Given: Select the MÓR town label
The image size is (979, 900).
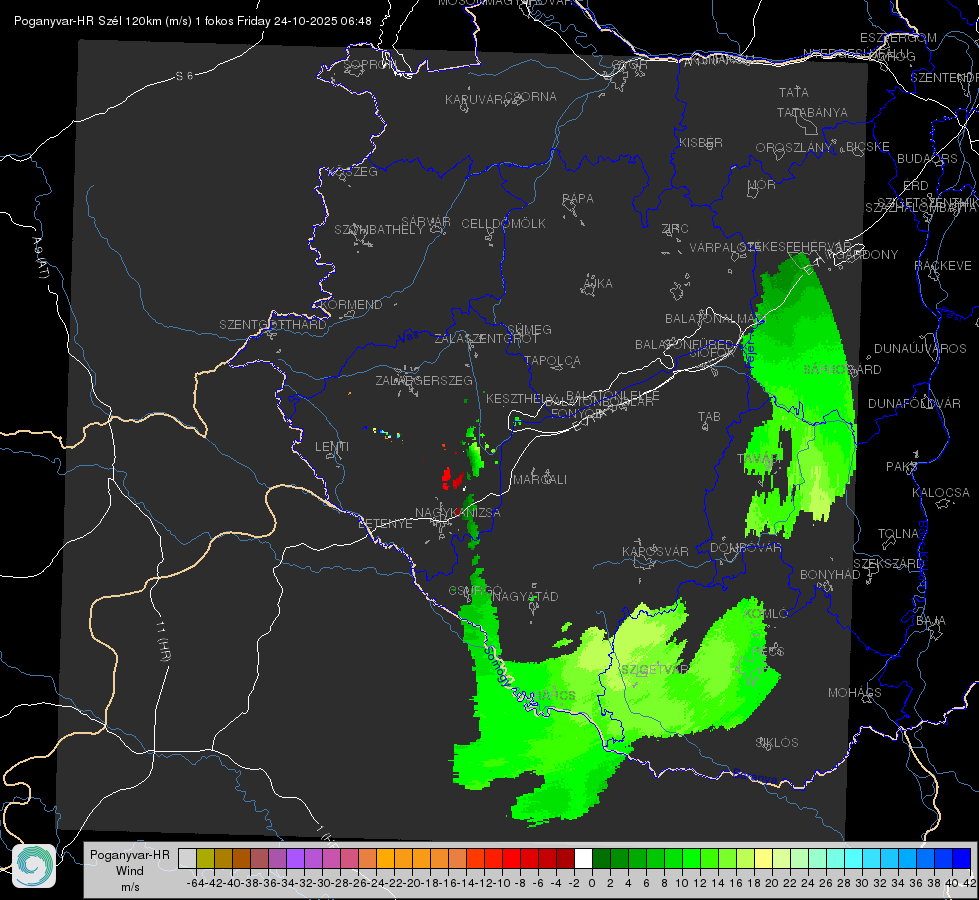Looking at the screenshot, I should pyautogui.click(x=762, y=184).
